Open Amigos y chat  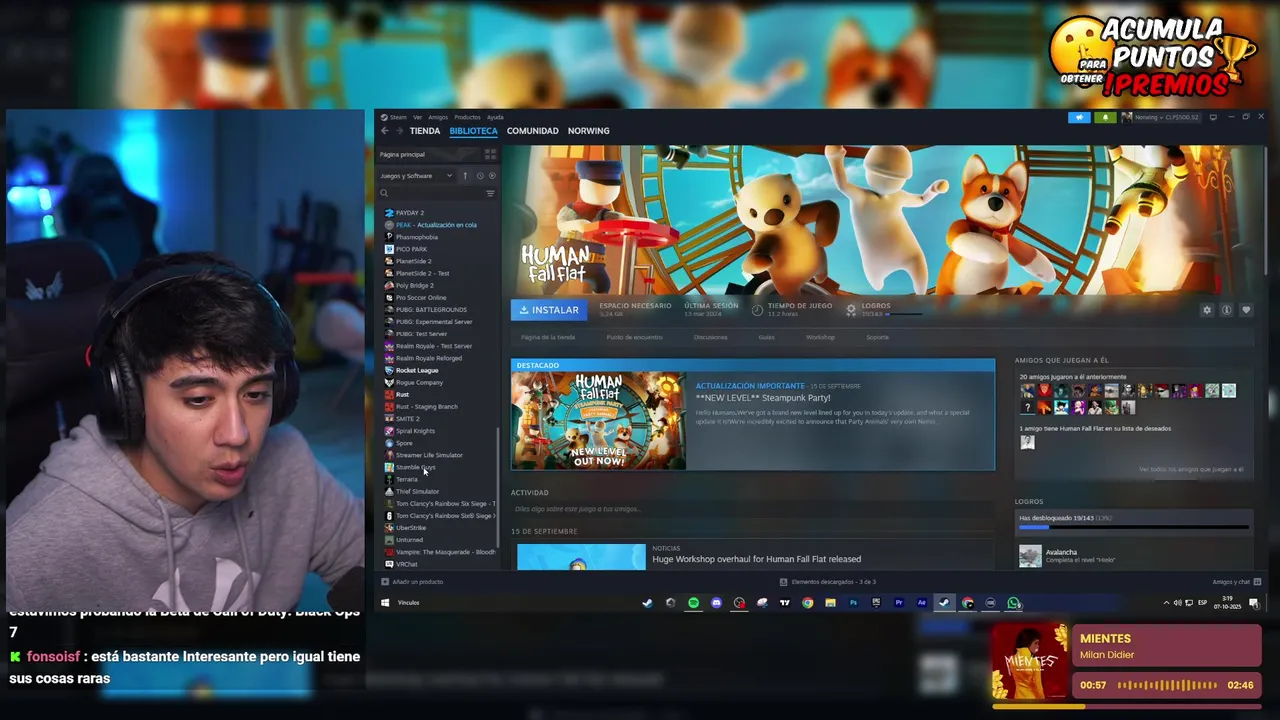[x=1237, y=582]
